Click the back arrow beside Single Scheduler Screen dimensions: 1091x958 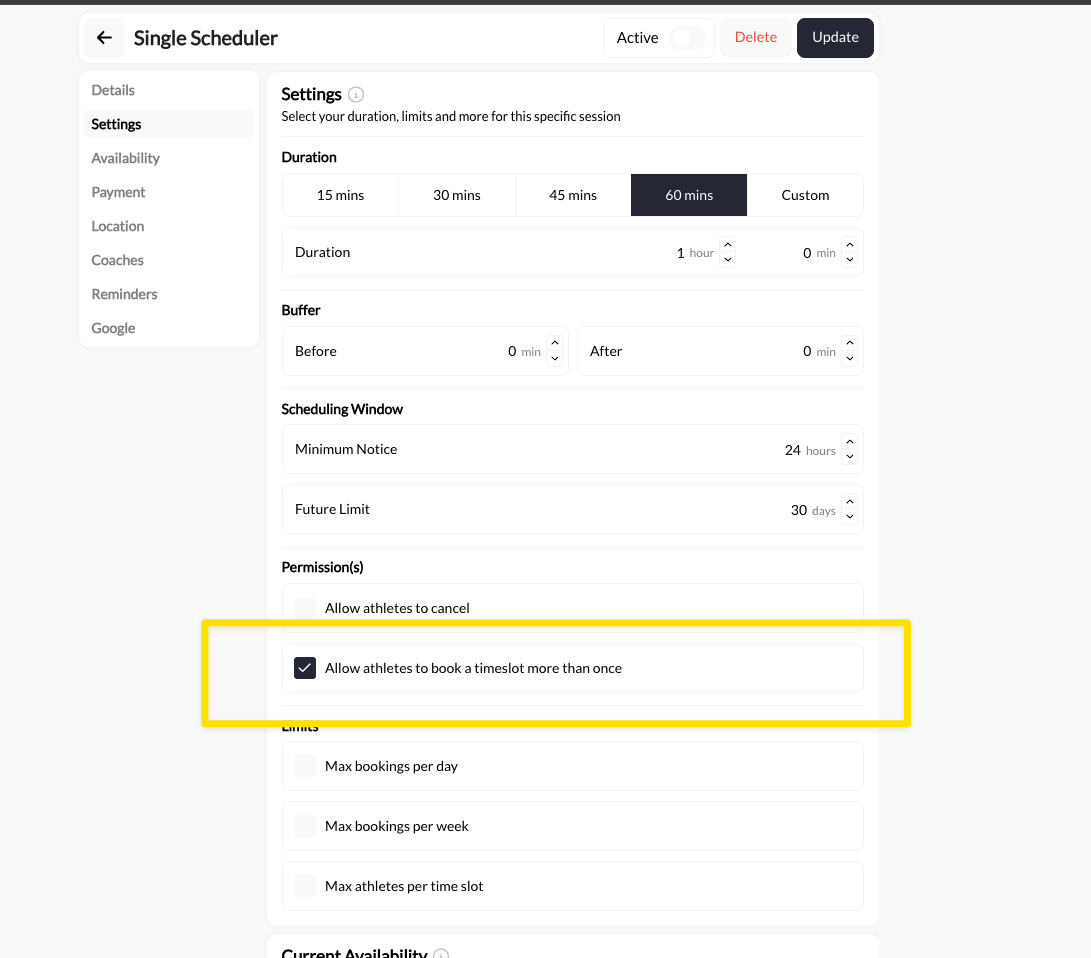[x=104, y=37]
